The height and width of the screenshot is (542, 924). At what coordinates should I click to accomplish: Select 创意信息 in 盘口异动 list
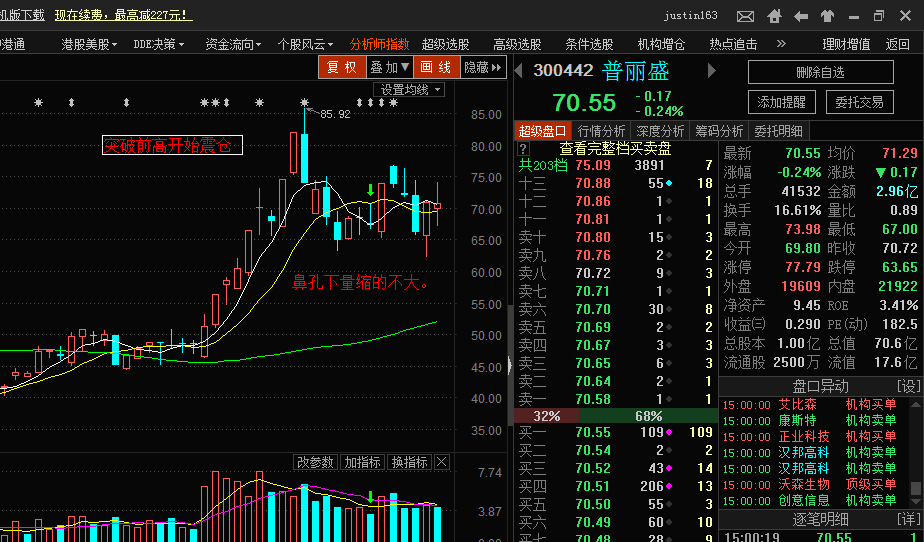(804, 500)
